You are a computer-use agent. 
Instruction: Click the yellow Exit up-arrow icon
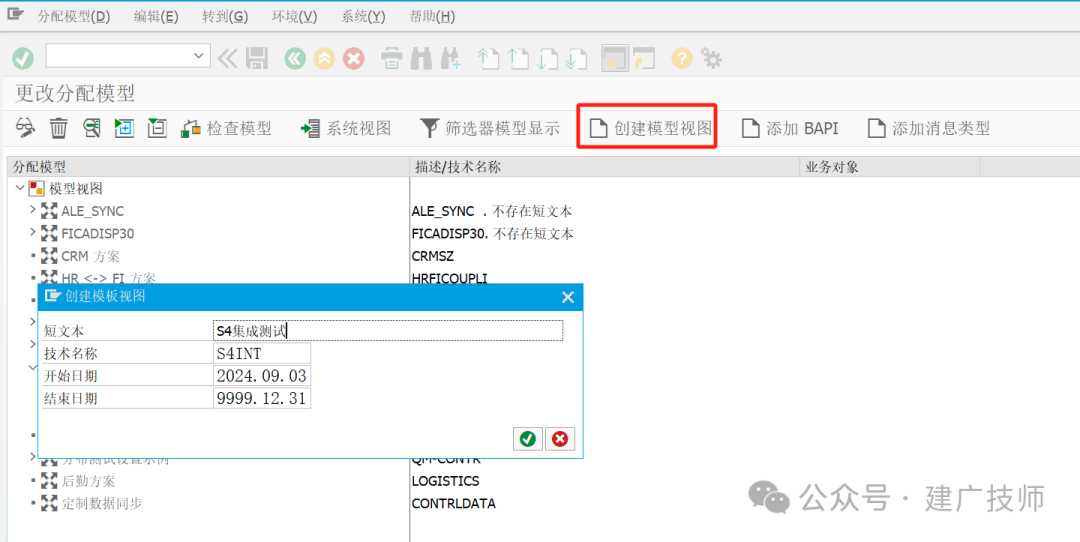pyautogui.click(x=324, y=59)
